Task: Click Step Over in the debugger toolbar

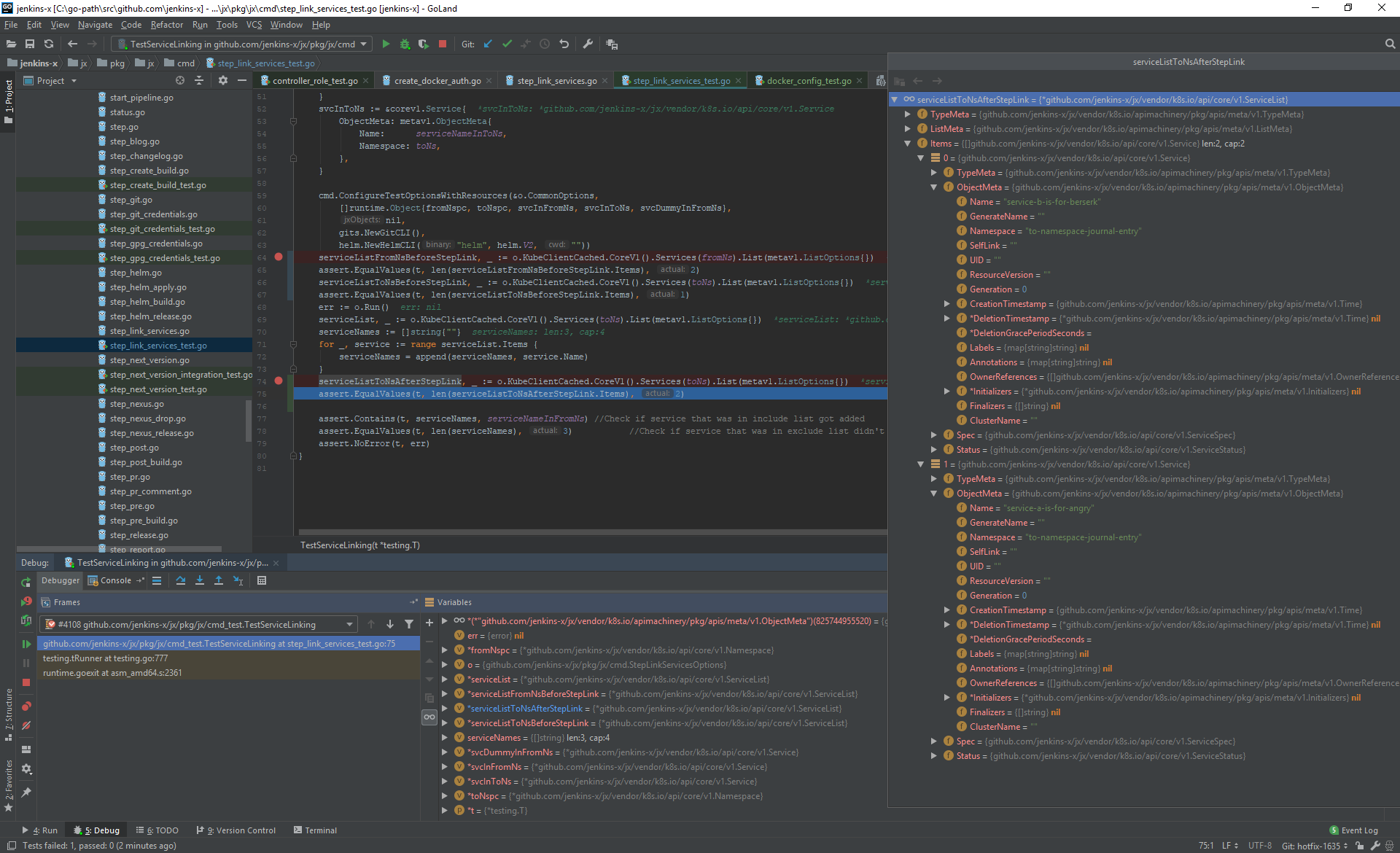Action: tap(181, 580)
